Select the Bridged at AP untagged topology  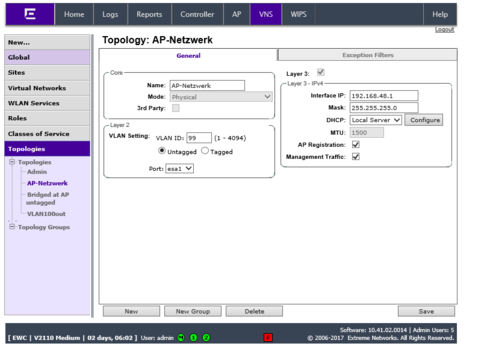click(48, 198)
